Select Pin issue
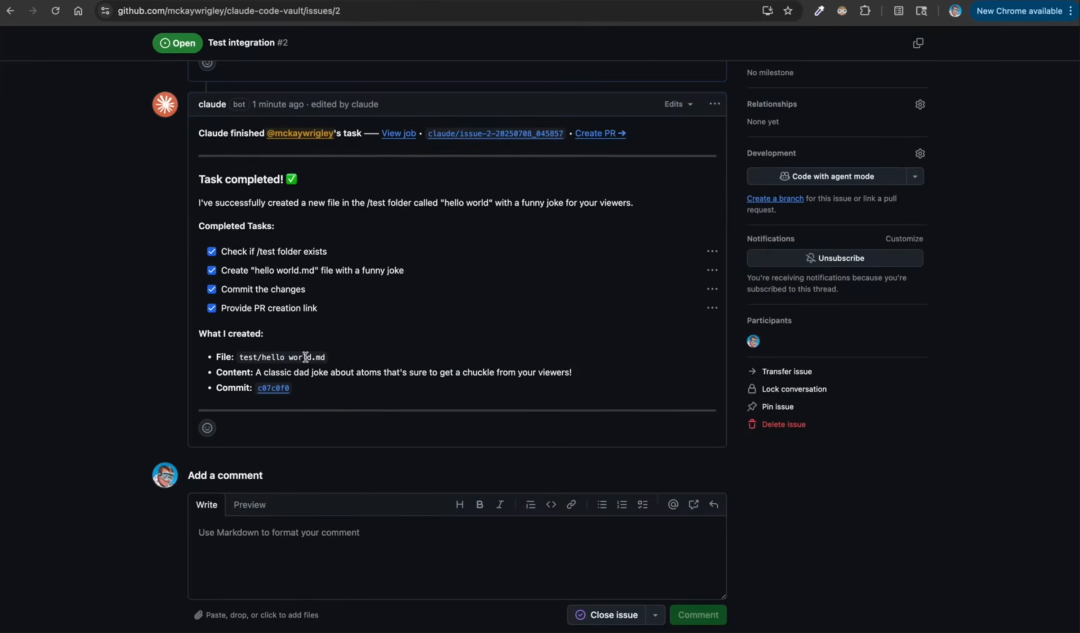 pyautogui.click(x=771, y=407)
